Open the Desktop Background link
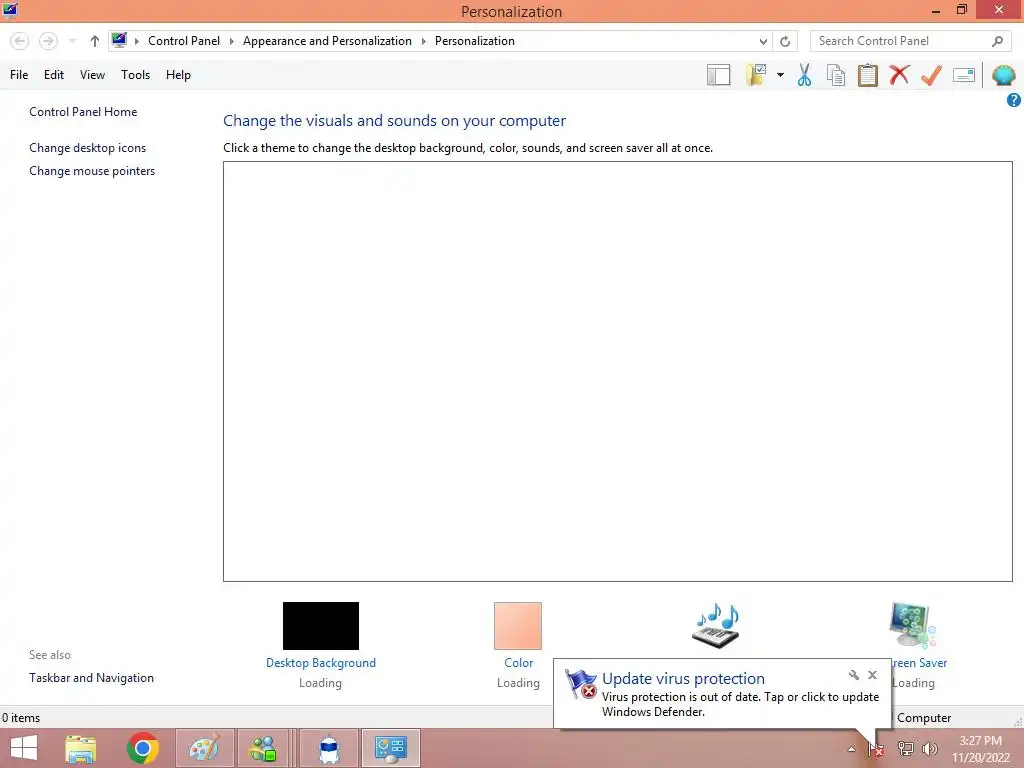Image resolution: width=1024 pixels, height=768 pixels. 321,663
